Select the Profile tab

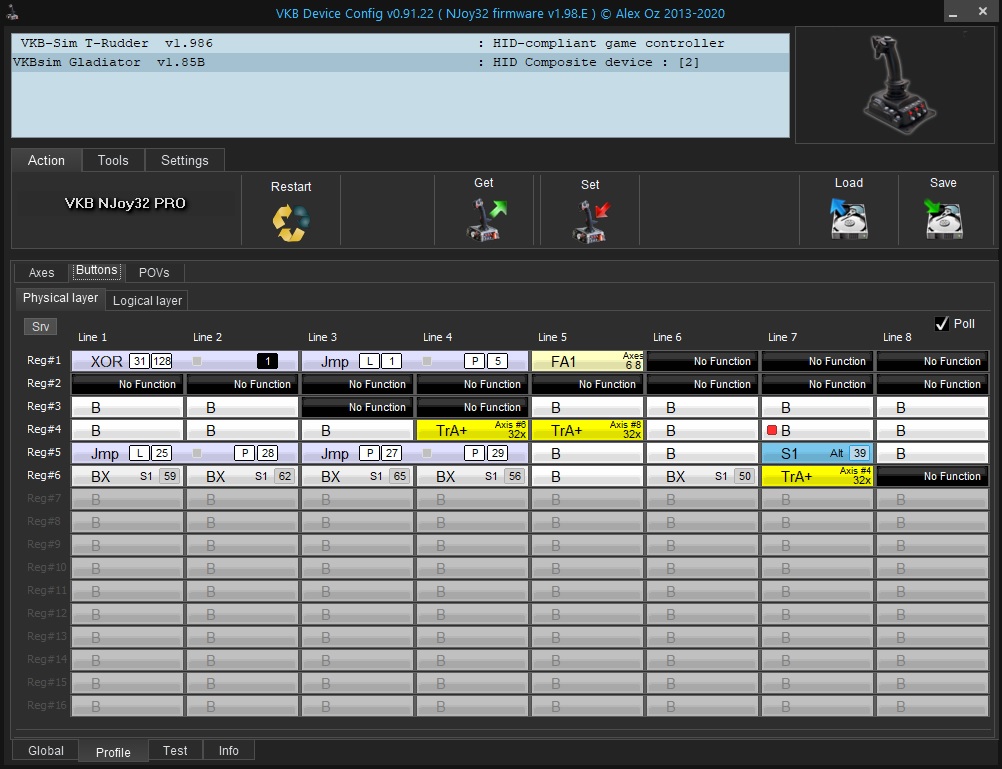113,752
